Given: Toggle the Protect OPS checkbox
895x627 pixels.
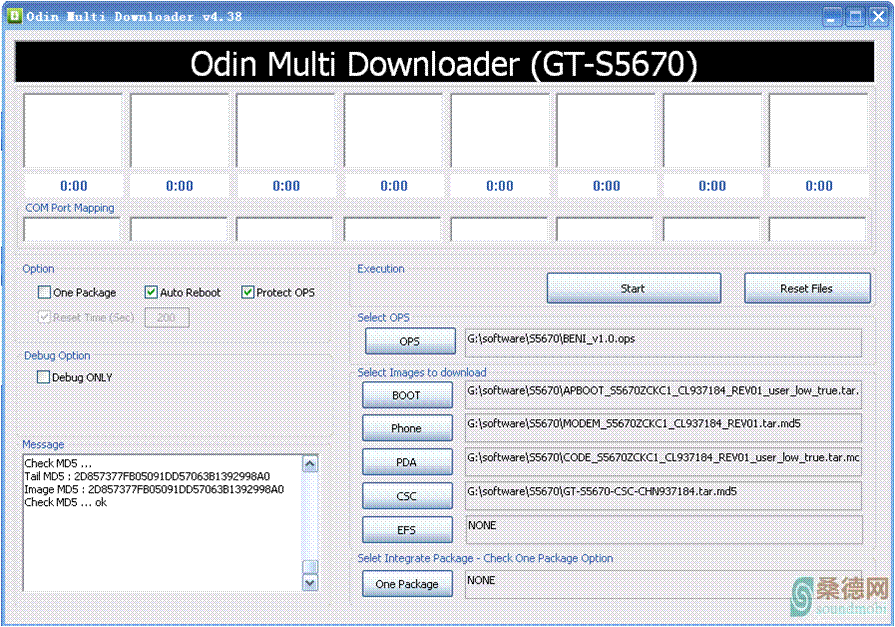Looking at the screenshot, I should coord(247,292).
